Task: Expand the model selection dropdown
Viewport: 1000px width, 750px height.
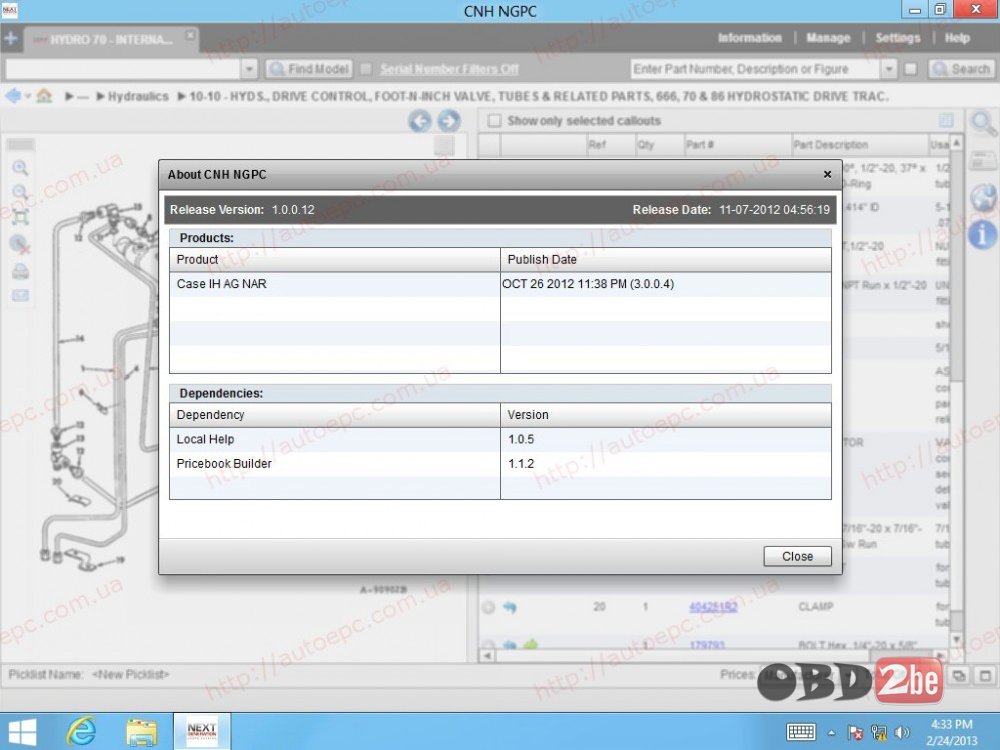Action: coord(249,69)
